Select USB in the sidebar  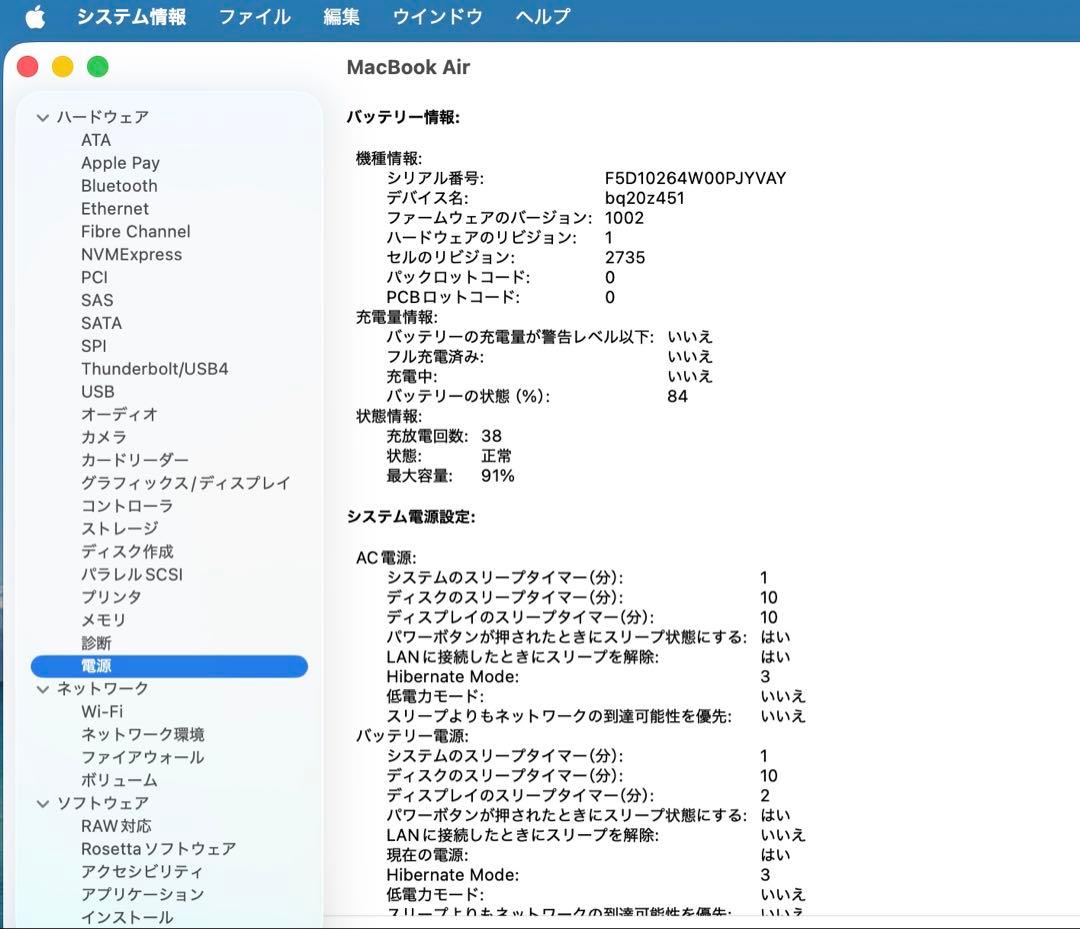click(x=97, y=391)
